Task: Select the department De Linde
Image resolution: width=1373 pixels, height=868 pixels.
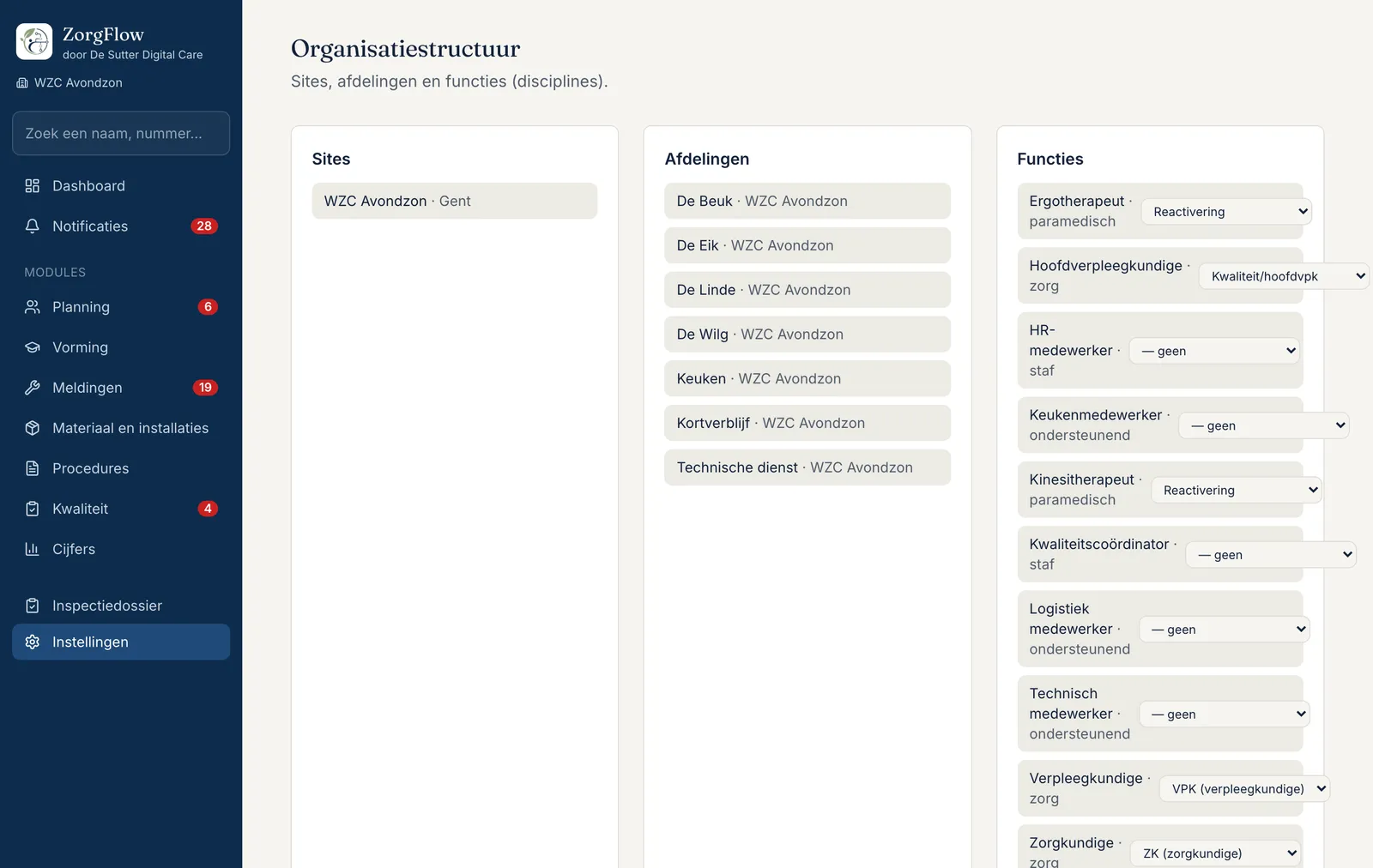Action: (x=807, y=290)
